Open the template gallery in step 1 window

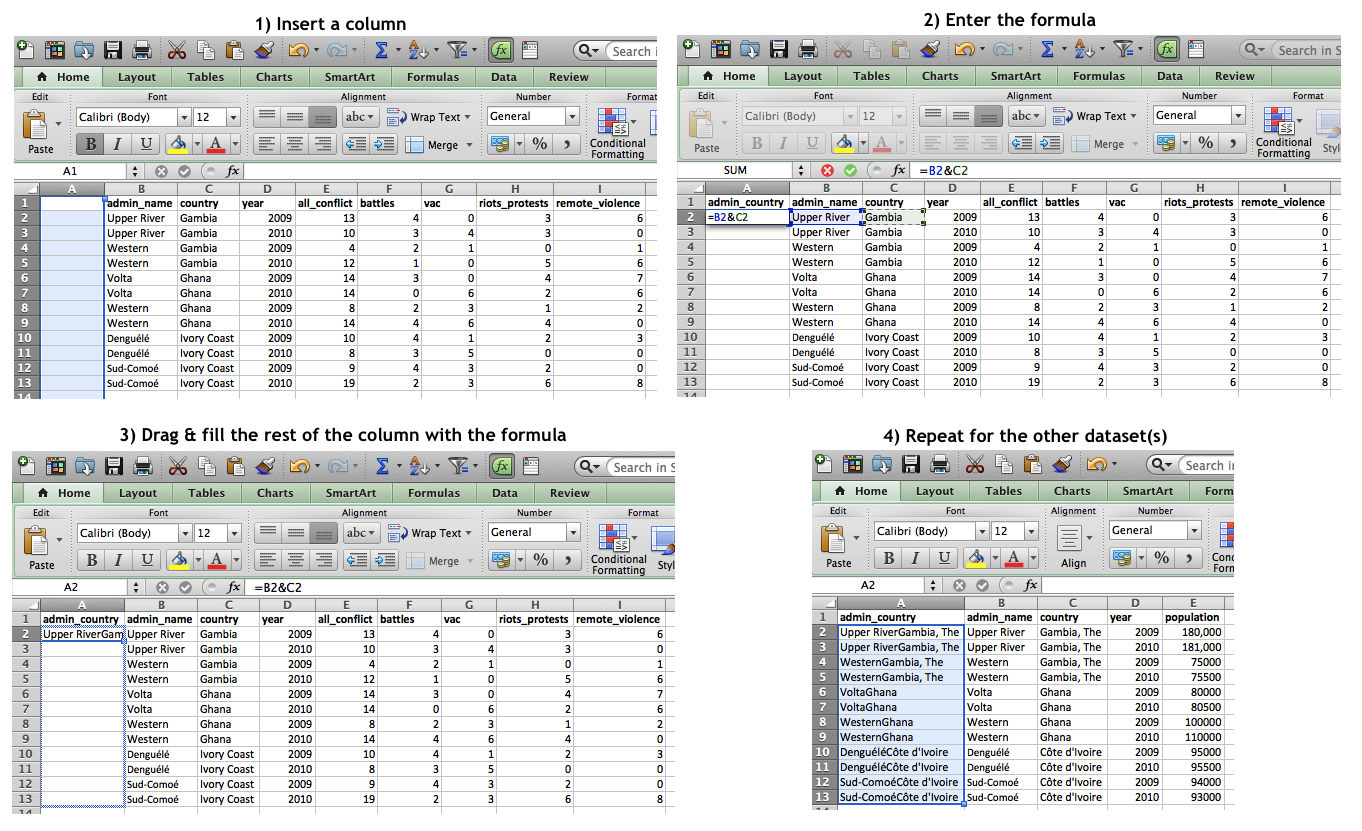(54, 49)
